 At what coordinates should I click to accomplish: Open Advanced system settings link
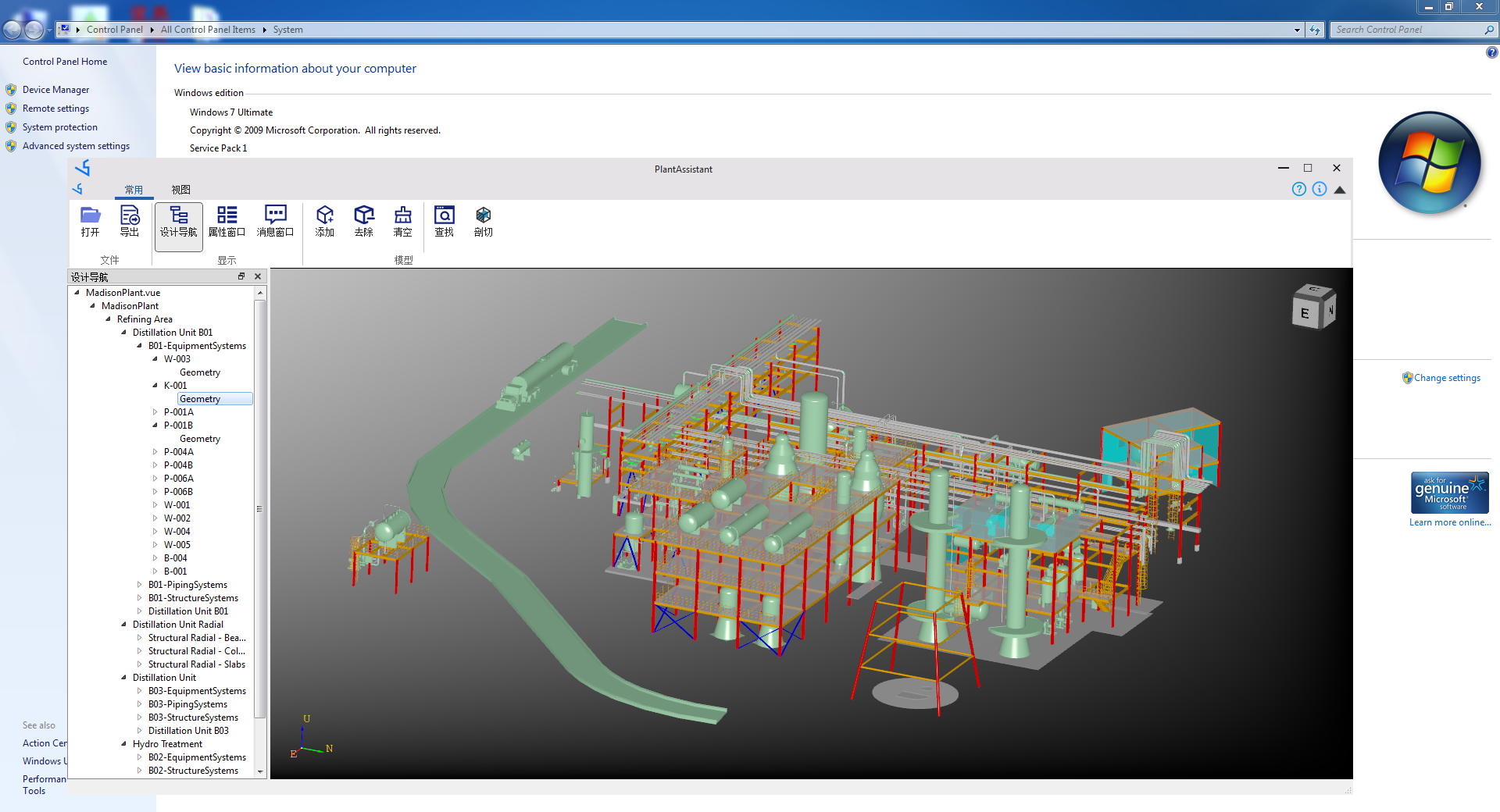[76, 146]
